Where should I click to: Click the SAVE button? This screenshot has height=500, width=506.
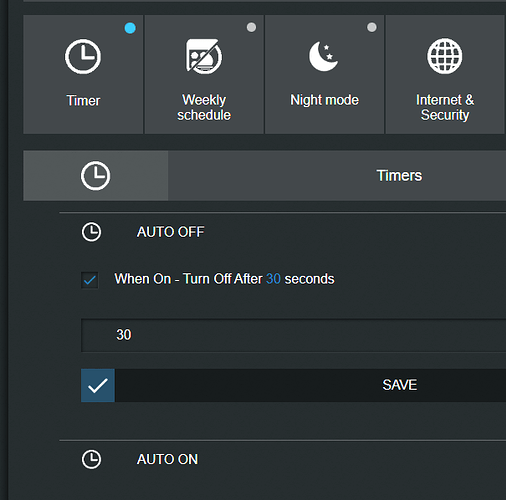click(x=310, y=385)
